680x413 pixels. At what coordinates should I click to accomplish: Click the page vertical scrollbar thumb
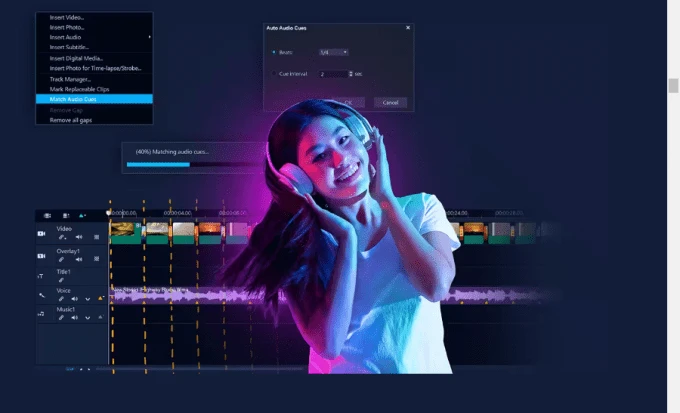673,85
